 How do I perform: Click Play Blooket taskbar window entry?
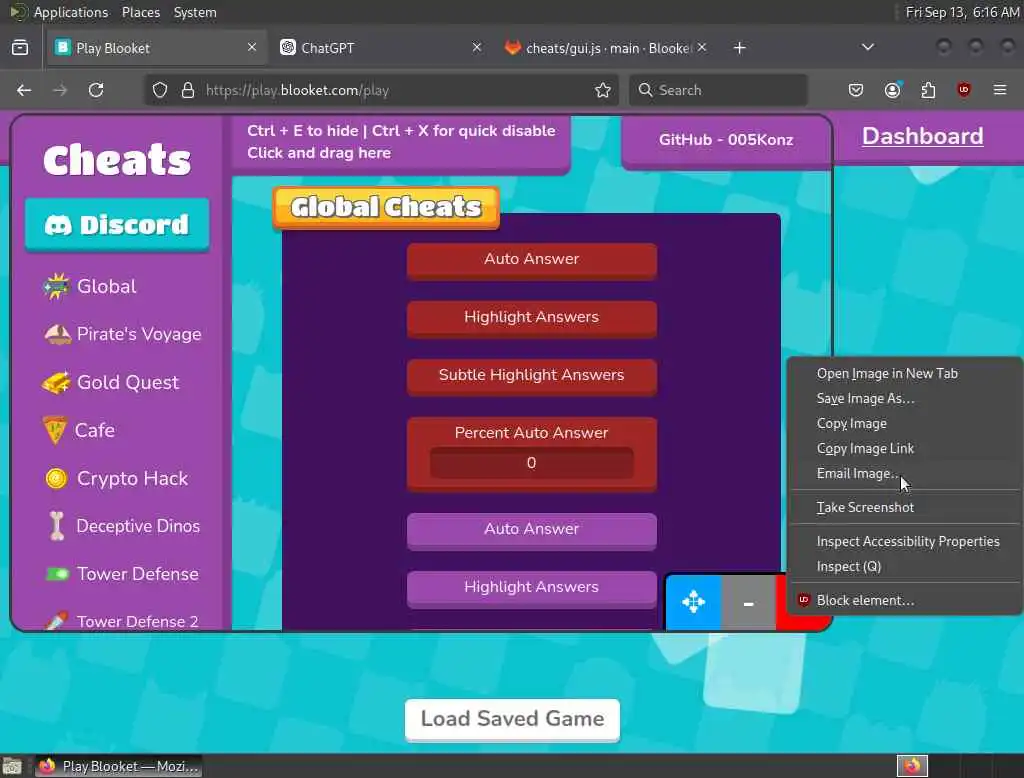pyautogui.click(x=119, y=766)
